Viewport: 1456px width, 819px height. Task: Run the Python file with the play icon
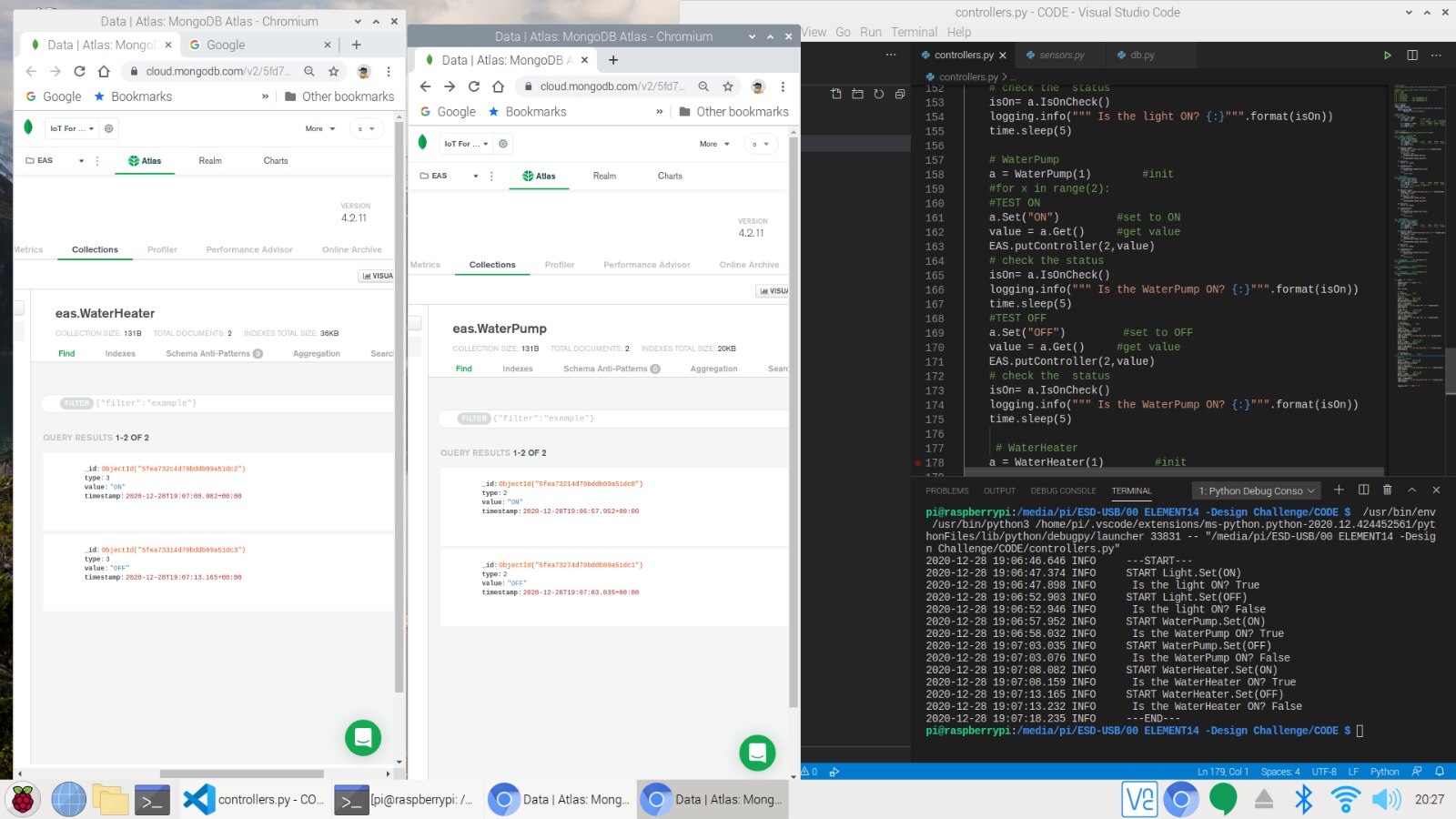(1387, 56)
